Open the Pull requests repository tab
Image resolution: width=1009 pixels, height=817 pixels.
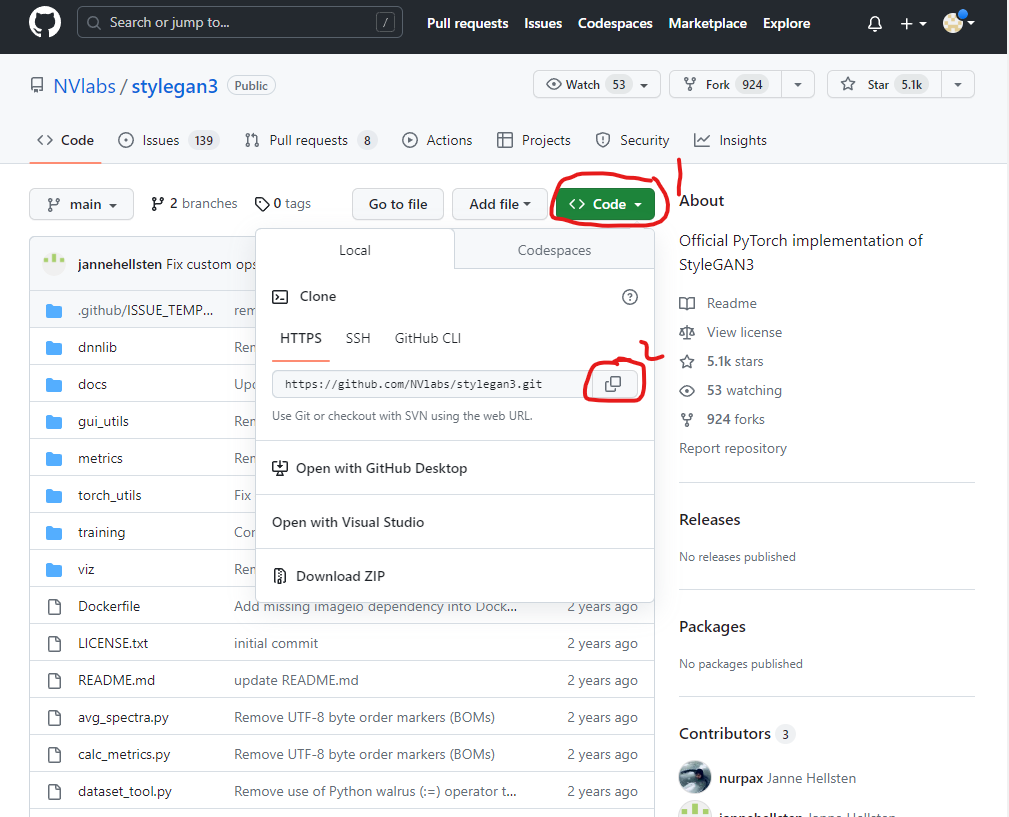[311, 140]
